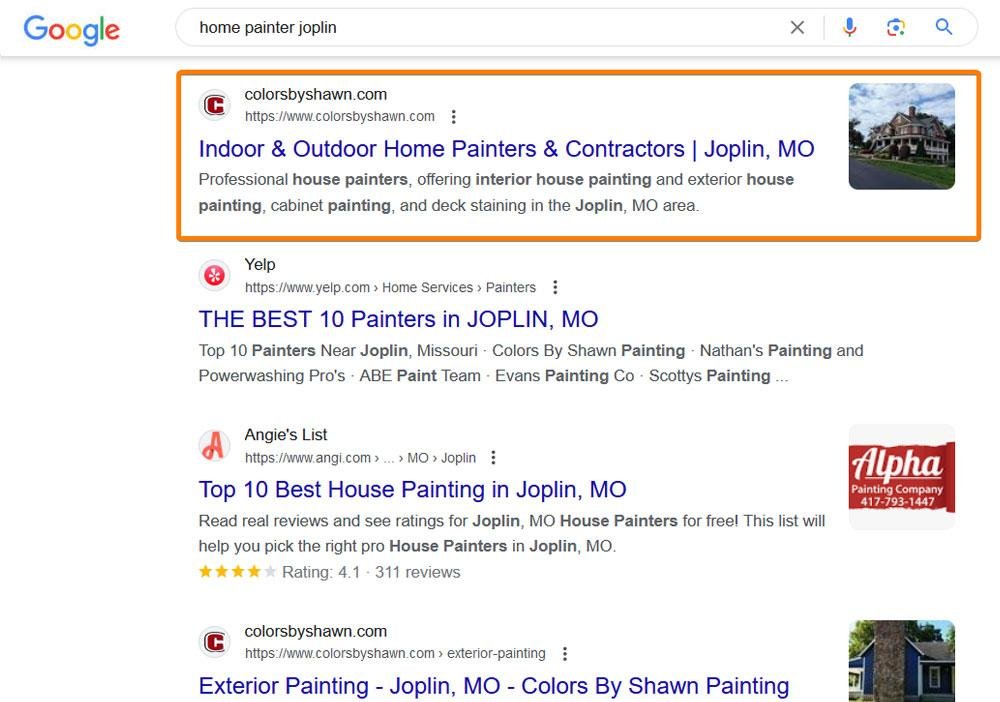Clear the search query with X
Screen dimensions: 1000x702
pyautogui.click(x=797, y=27)
